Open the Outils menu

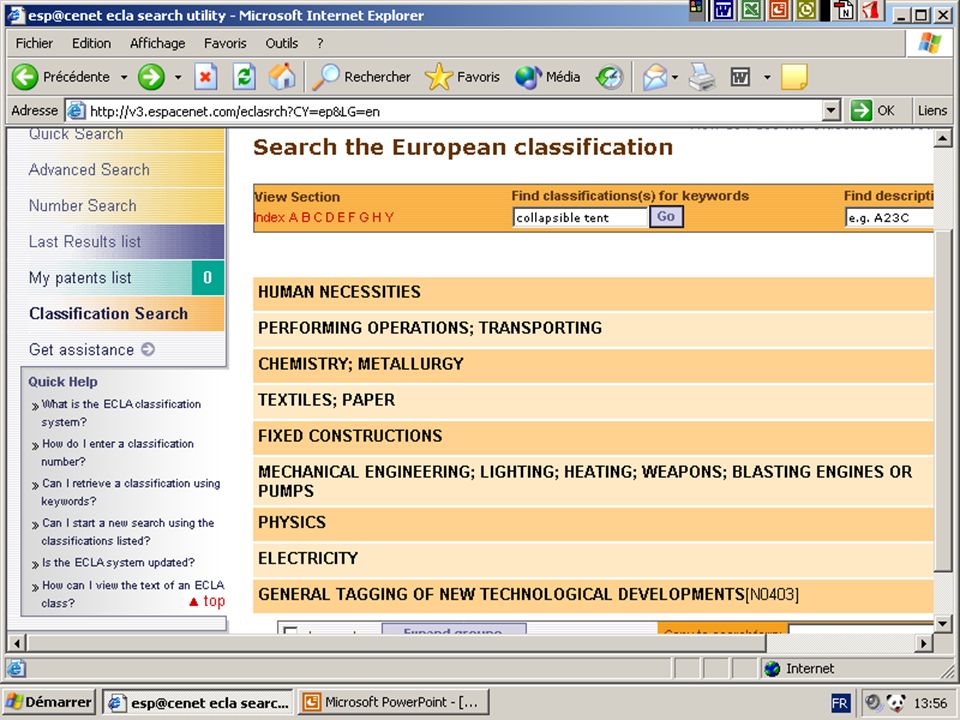(282, 43)
